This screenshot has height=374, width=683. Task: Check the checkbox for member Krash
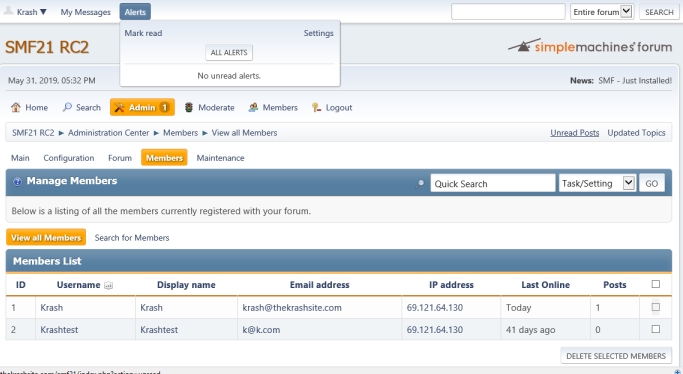[x=656, y=307]
